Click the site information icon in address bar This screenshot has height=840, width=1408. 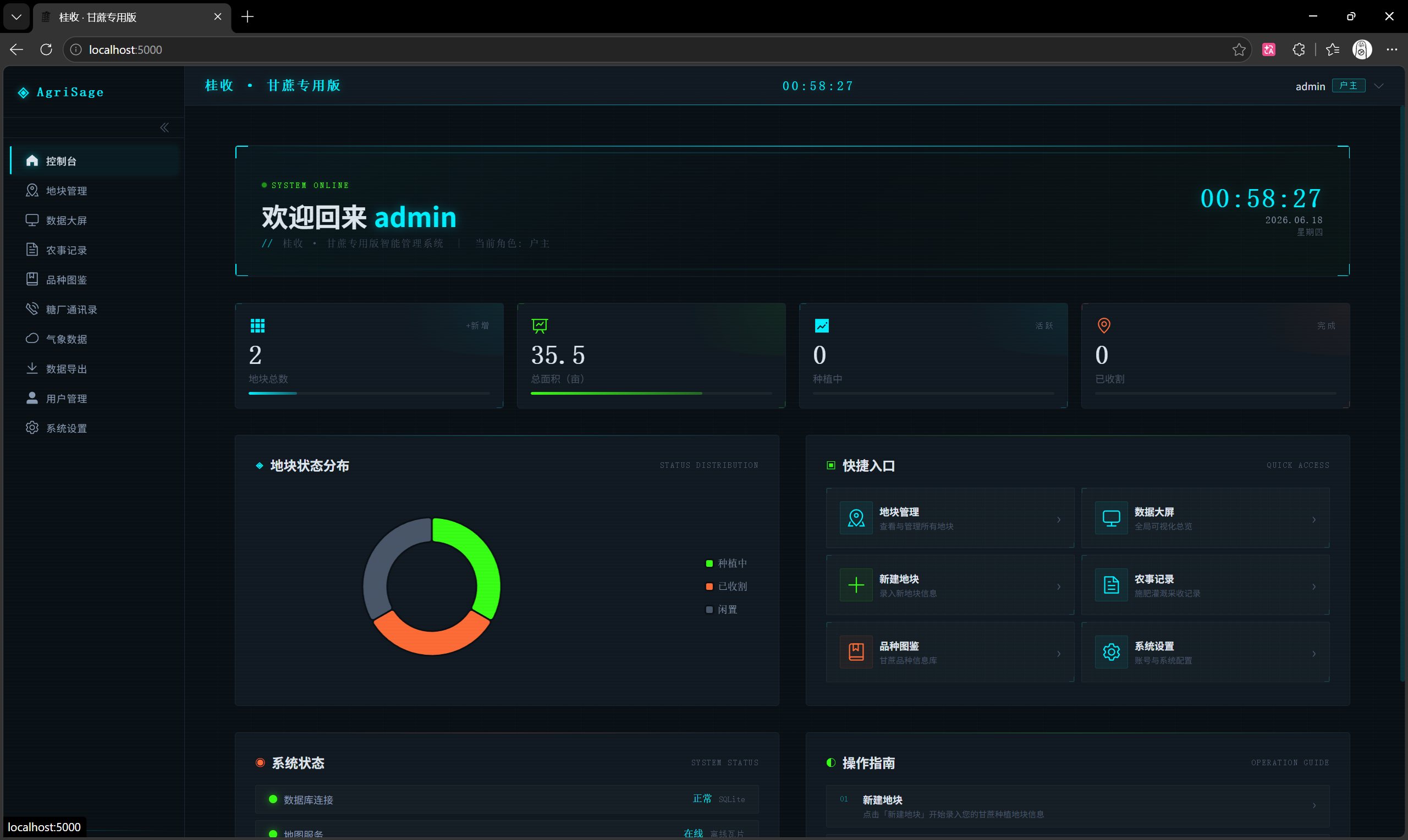76,50
